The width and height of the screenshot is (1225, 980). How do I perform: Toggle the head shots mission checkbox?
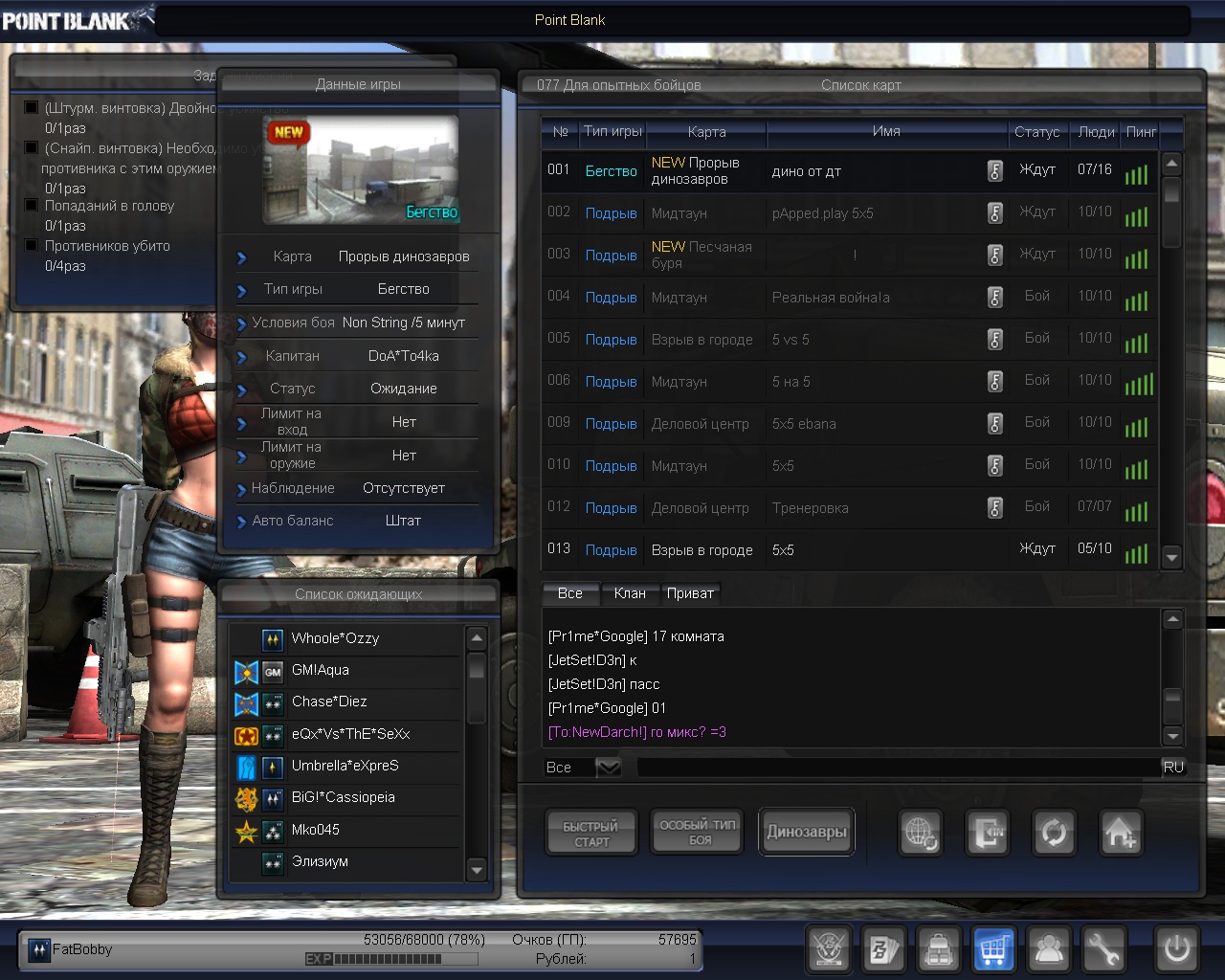(32, 206)
